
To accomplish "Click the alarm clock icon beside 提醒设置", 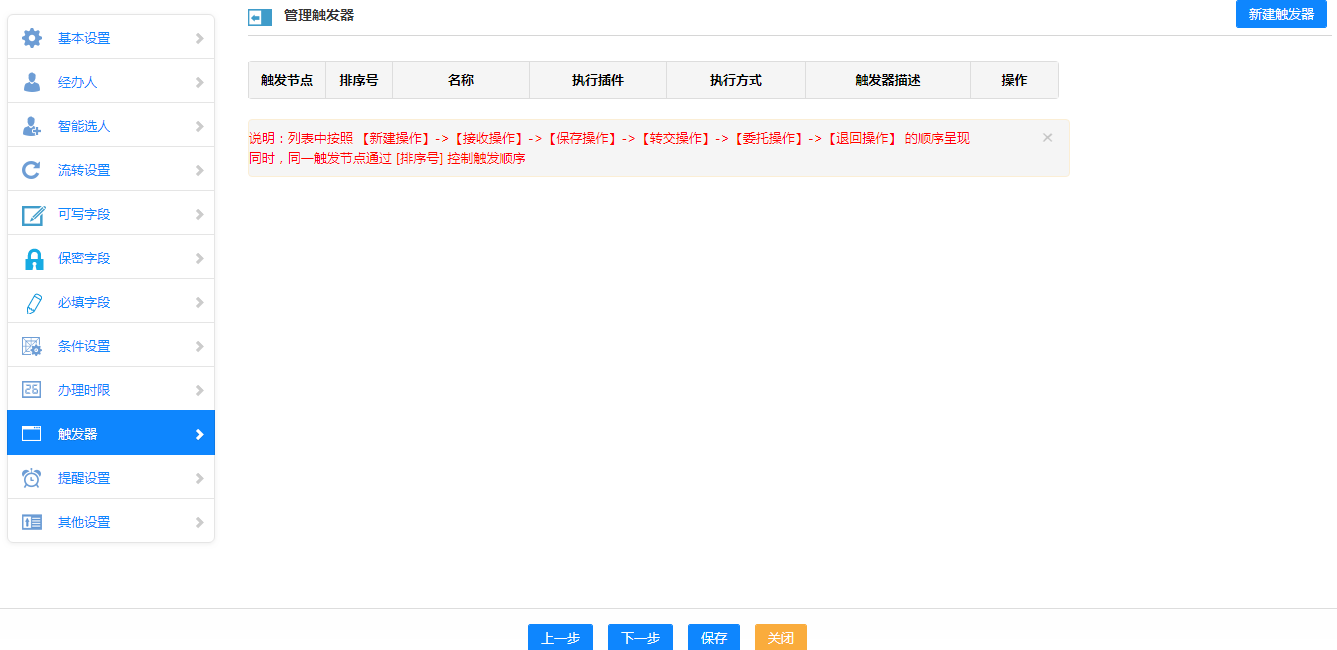I will coord(32,478).
